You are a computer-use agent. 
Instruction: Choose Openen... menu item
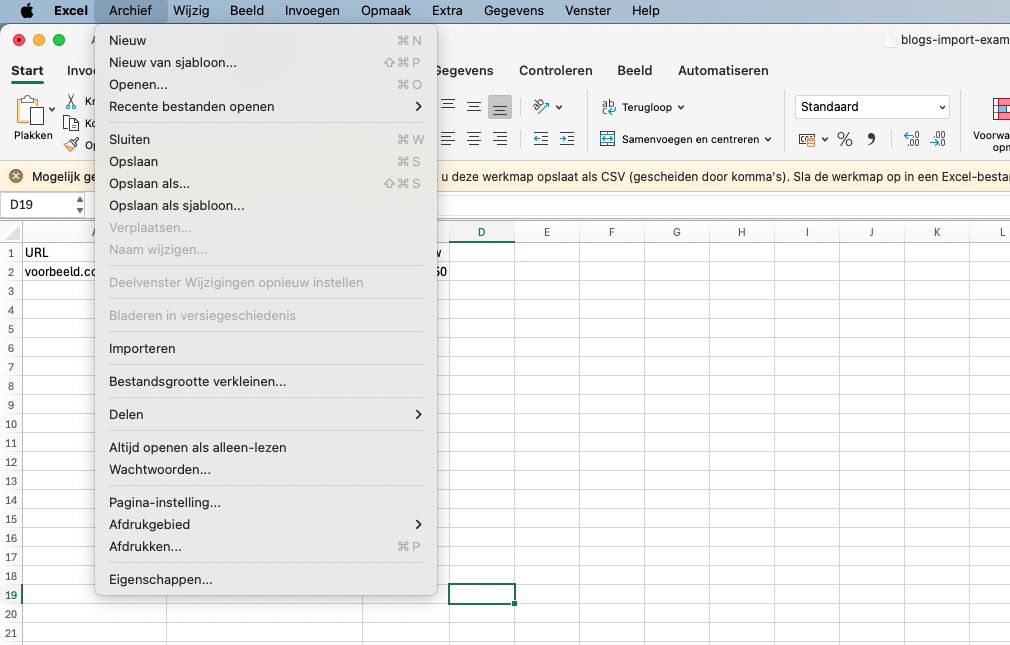[x=265, y=84]
